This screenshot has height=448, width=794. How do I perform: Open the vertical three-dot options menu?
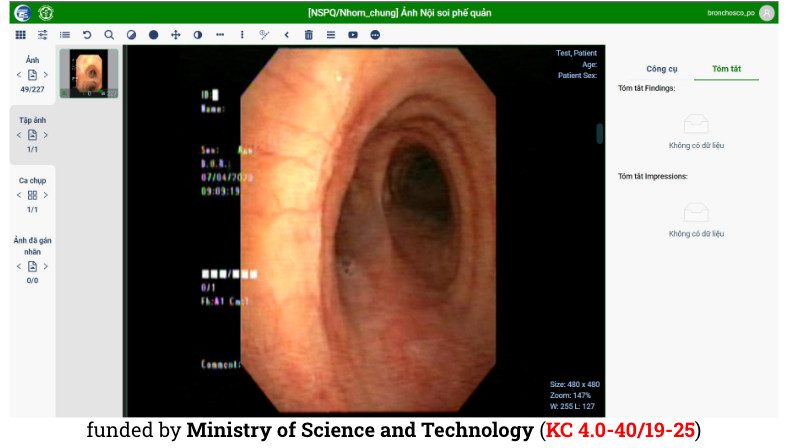click(242, 34)
